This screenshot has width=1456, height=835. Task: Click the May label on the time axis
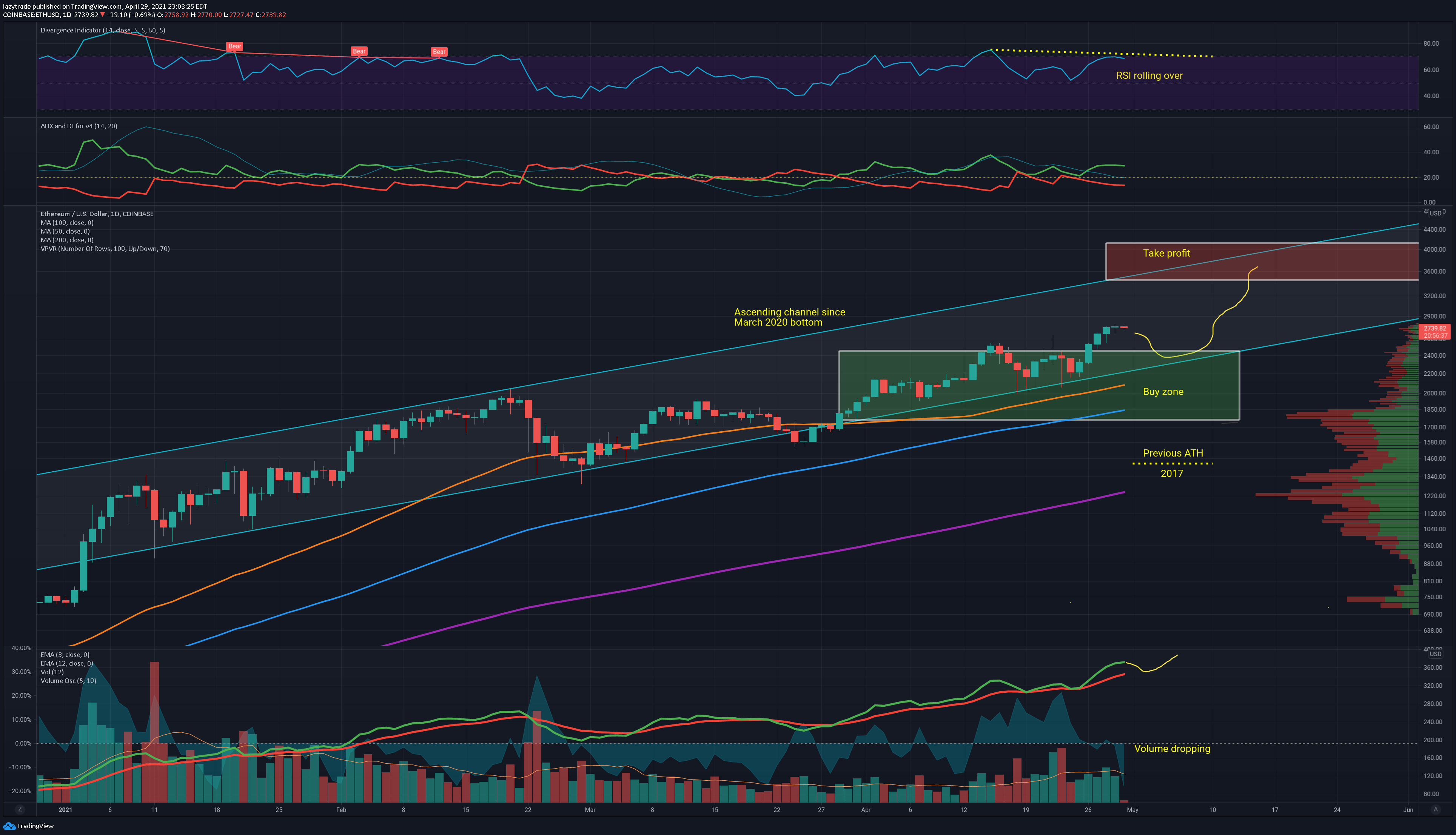click(x=1132, y=810)
